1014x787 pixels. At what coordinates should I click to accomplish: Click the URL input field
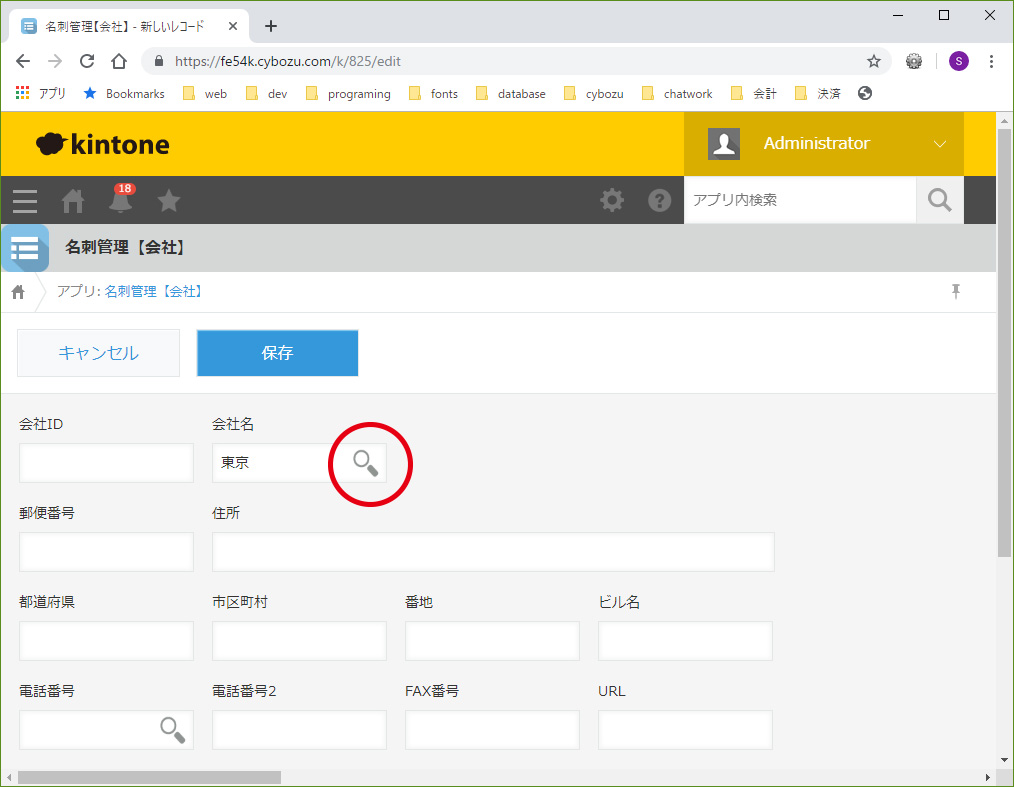(x=685, y=729)
